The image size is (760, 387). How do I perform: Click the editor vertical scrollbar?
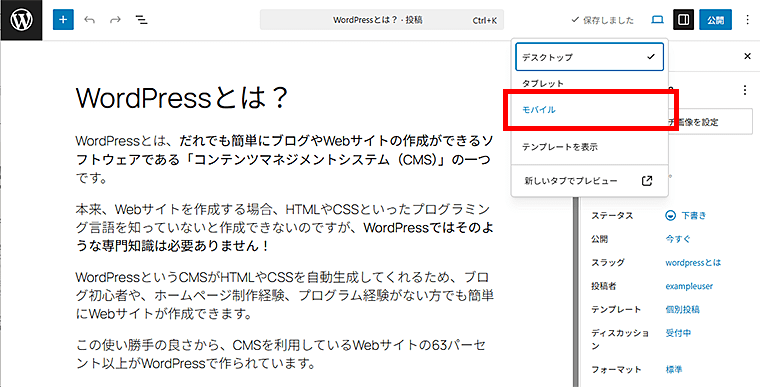(x=576, y=291)
